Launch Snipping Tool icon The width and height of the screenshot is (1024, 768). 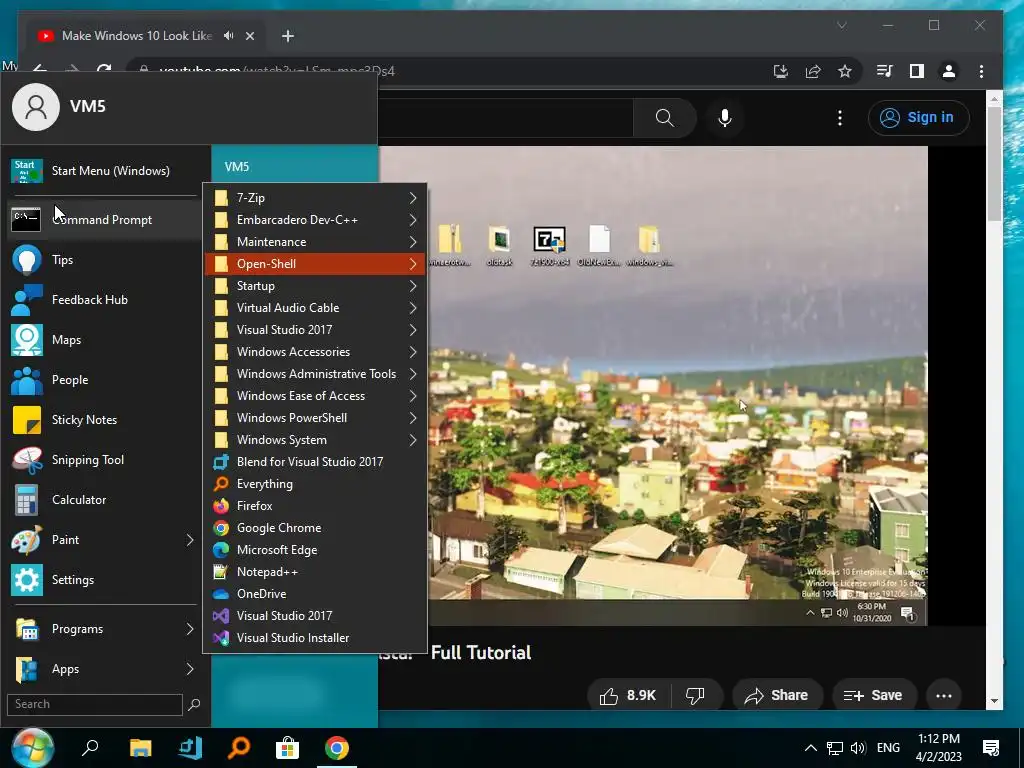pyautogui.click(x=27, y=460)
